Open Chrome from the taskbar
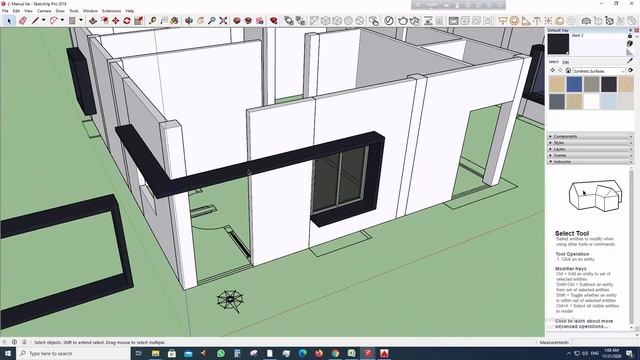The width and height of the screenshot is (640, 360). tap(335, 353)
